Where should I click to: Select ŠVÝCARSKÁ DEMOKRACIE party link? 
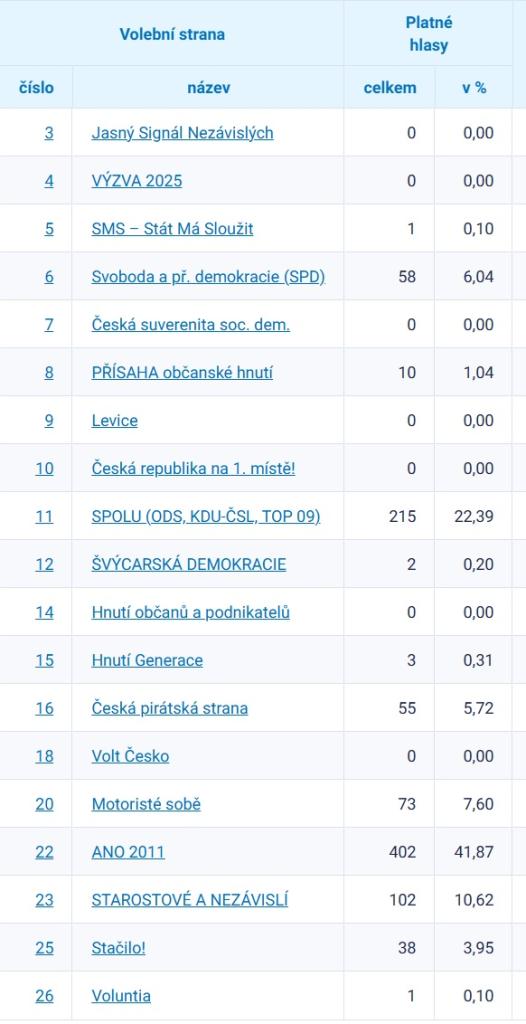click(189, 564)
